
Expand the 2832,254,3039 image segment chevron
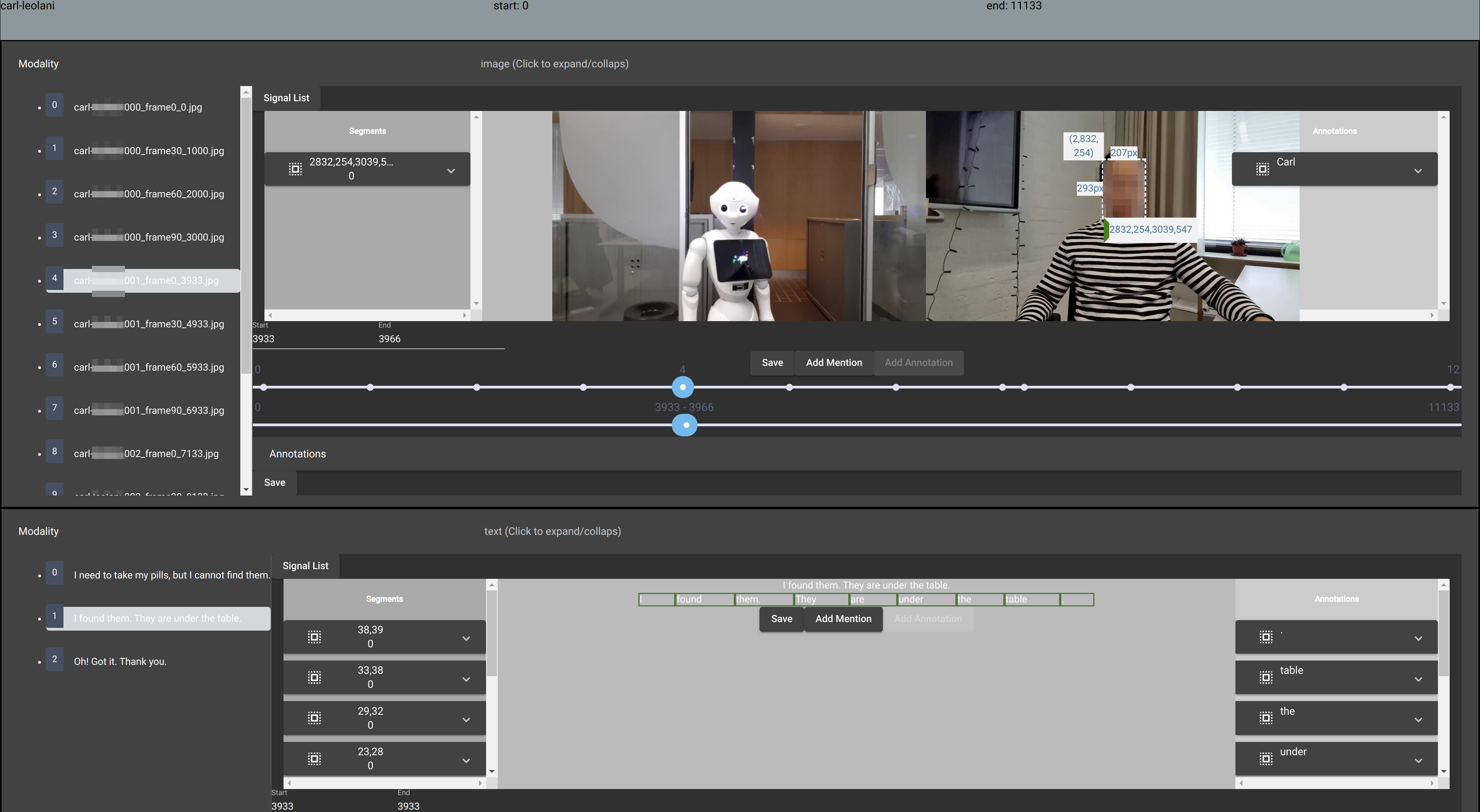pos(451,170)
